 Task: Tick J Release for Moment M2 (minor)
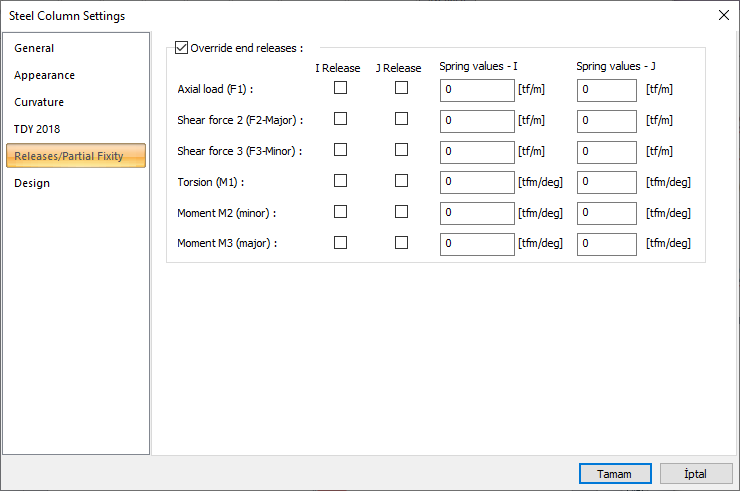(401, 212)
